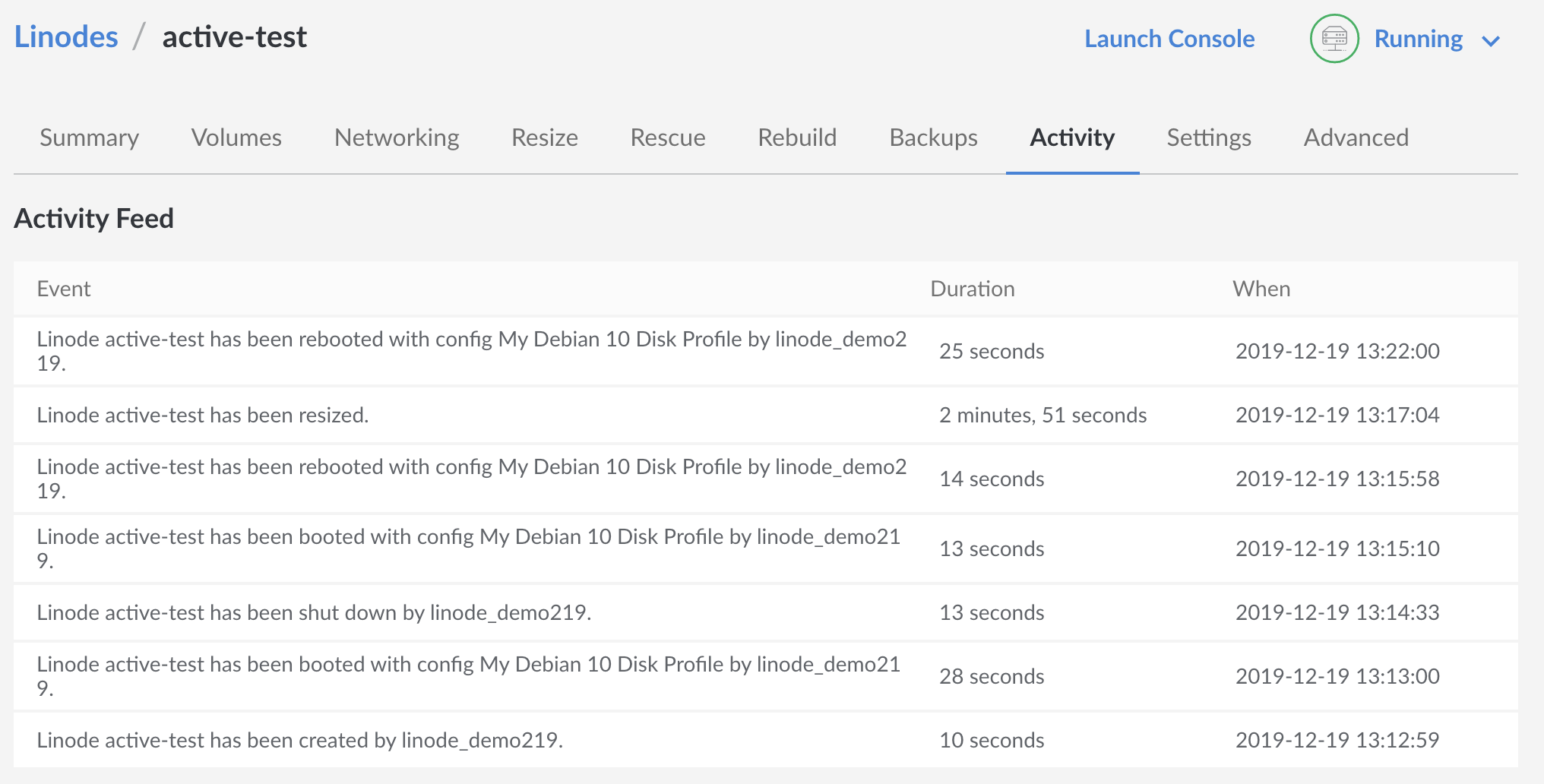Click the When column header
This screenshot has width=1544, height=784.
(x=1261, y=289)
